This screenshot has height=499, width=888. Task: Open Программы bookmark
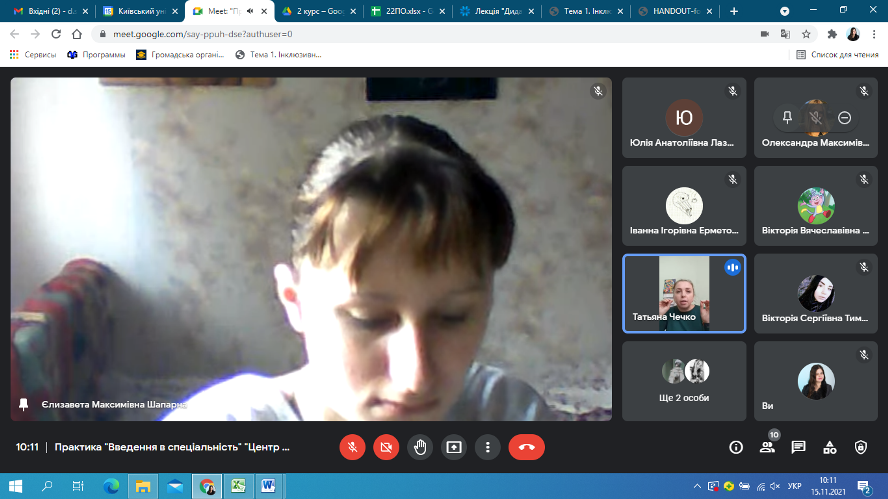click(x=96, y=54)
